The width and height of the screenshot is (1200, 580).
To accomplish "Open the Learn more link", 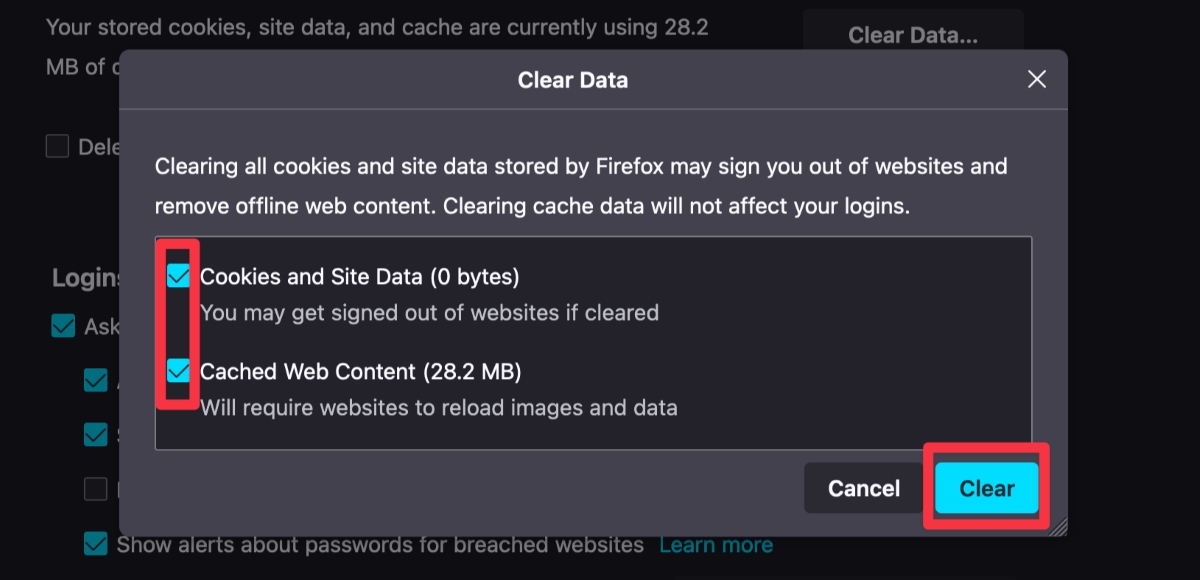I will [715, 544].
